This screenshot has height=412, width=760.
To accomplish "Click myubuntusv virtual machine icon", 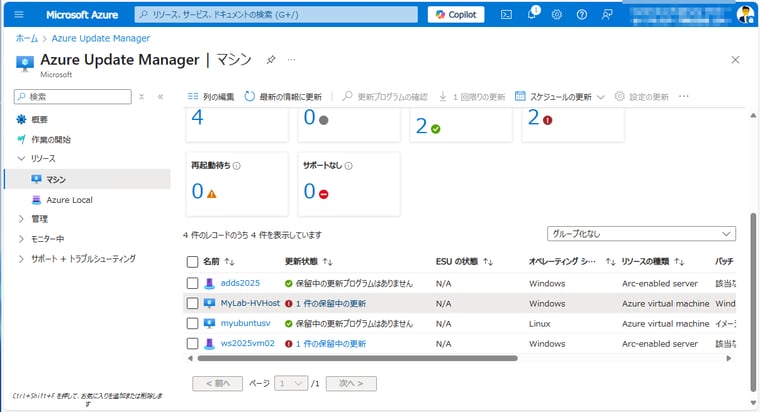I will pyautogui.click(x=209, y=323).
